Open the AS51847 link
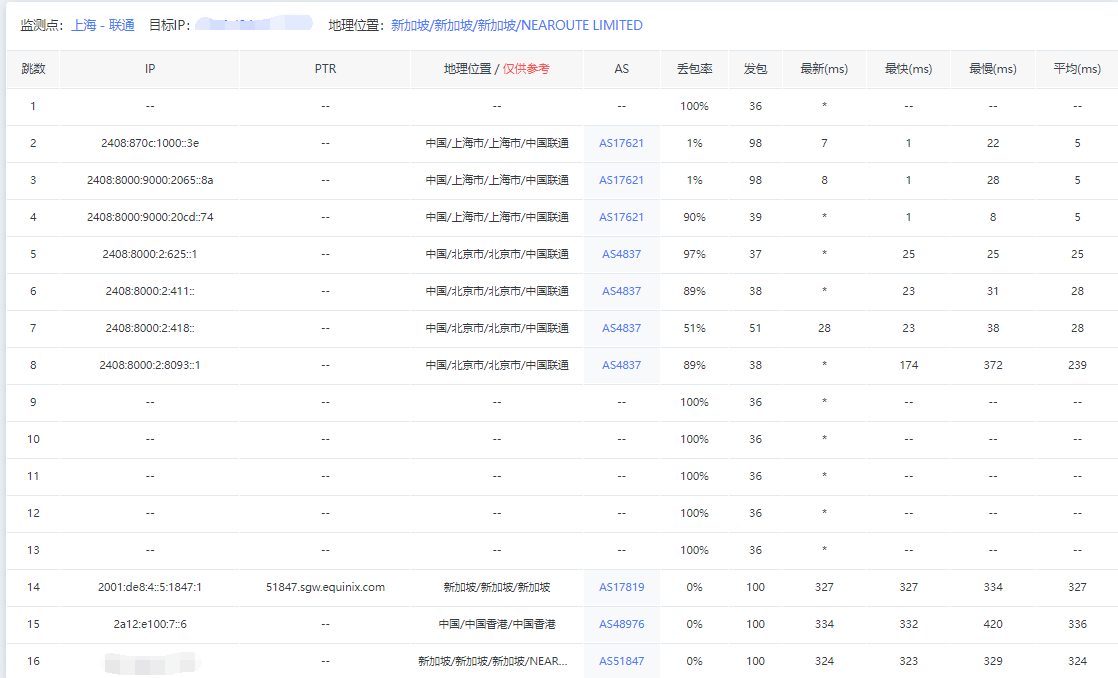Screen dimensions: 1118x678 click(x=621, y=662)
